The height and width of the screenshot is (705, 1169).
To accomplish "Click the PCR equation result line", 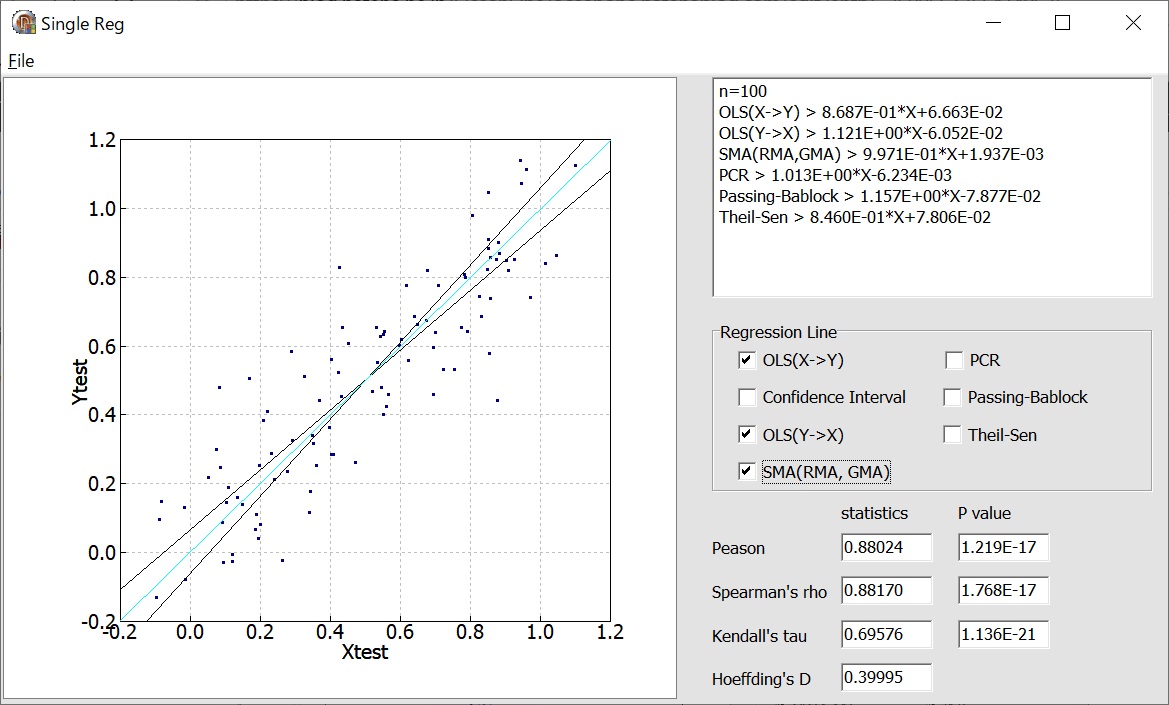I will [835, 175].
